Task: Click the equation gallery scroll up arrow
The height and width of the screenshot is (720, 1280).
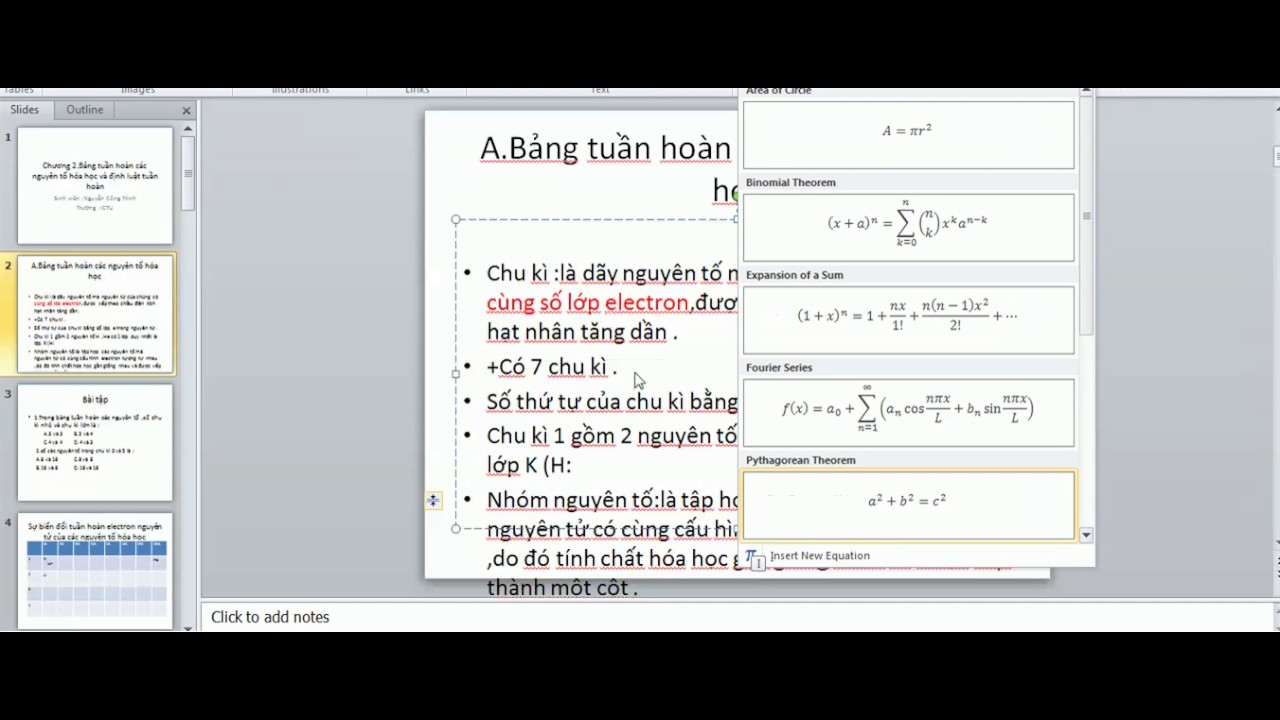Action: coord(1086,92)
